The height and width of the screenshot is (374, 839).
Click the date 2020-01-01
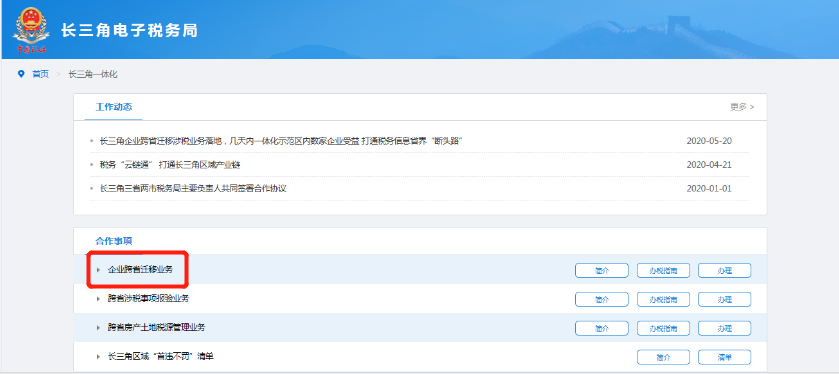[709, 188]
